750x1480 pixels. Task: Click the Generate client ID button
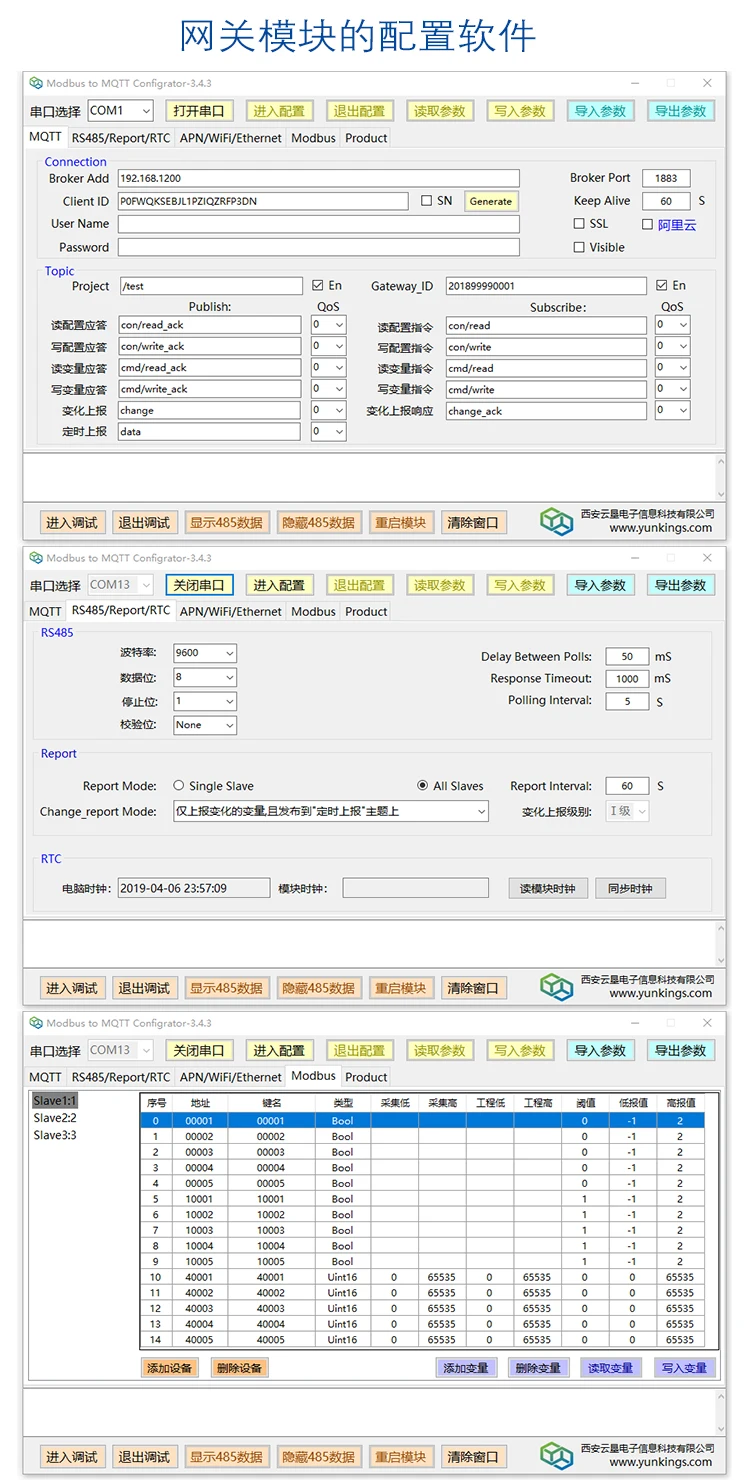(x=491, y=201)
